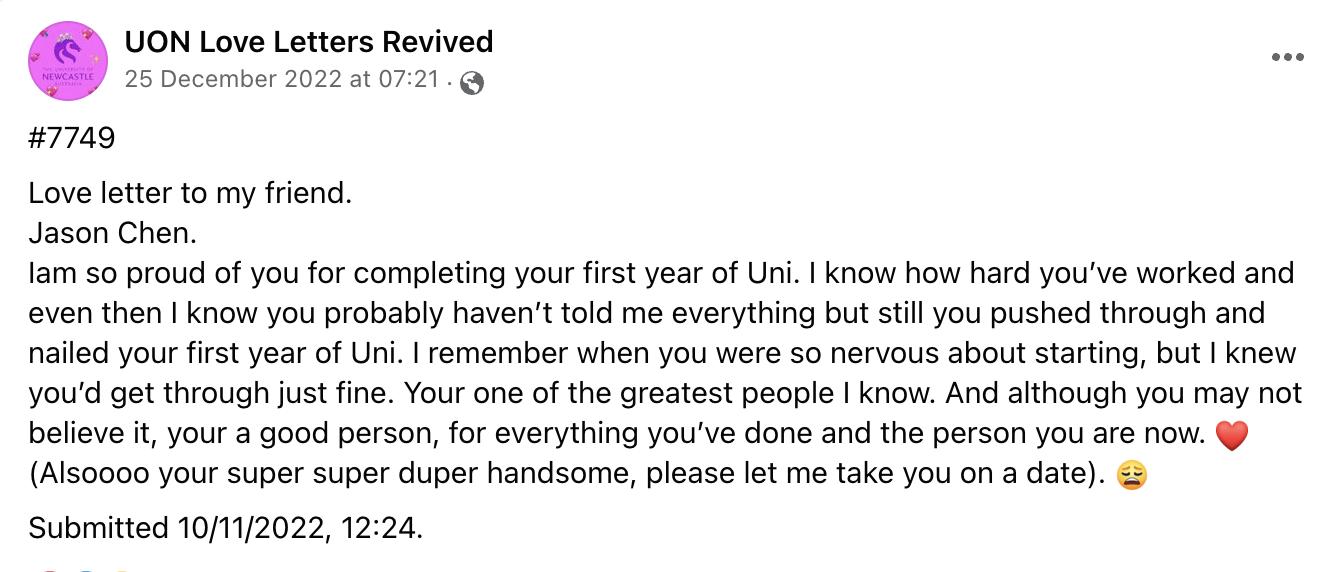Click the 'Submitted 10/11/2022, 12:24' line
Screen dimensions: 1317x572
[225, 527]
